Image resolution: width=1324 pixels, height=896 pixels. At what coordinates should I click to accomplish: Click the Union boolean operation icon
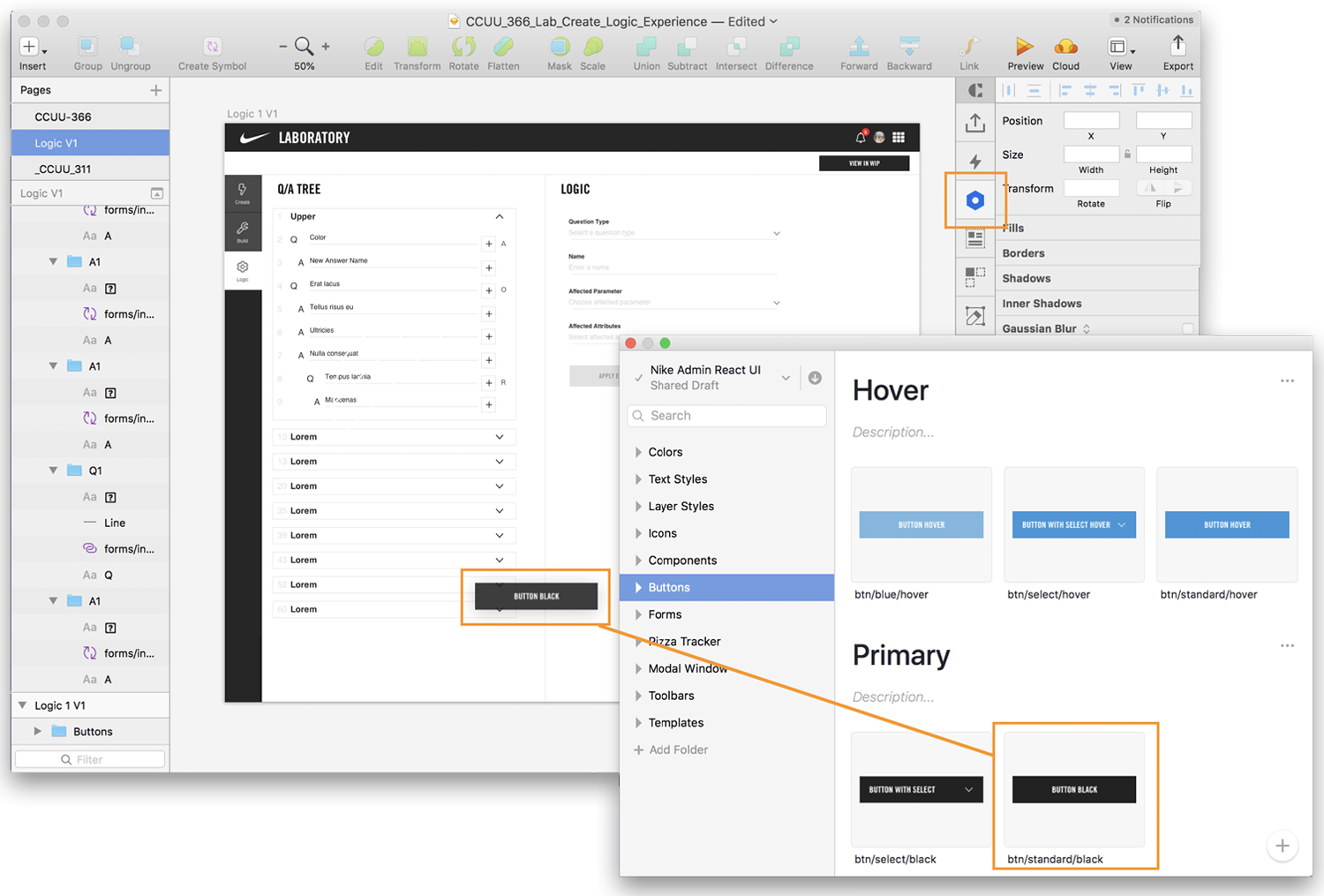click(x=646, y=47)
